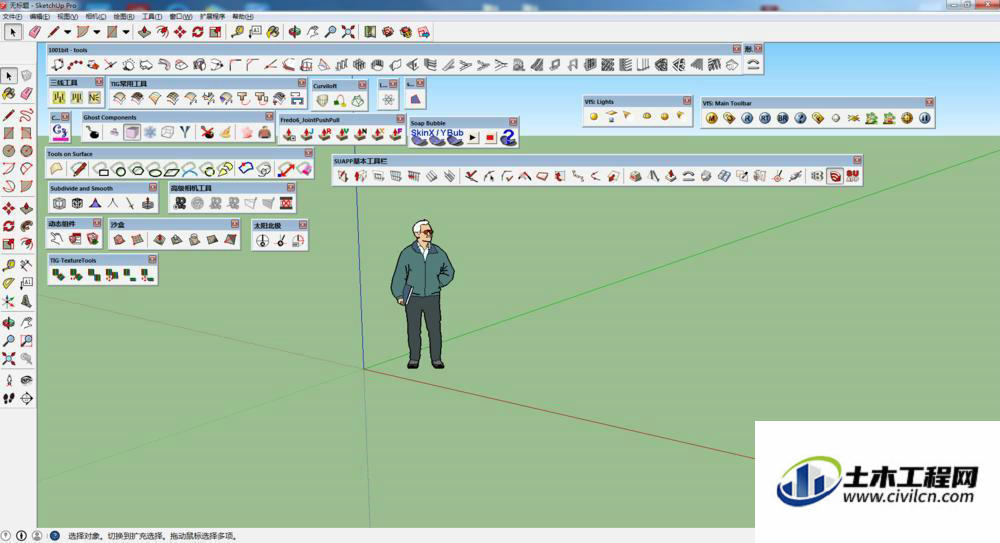
Task: Add a V-Ray Rectangle light
Action: click(x=612, y=116)
